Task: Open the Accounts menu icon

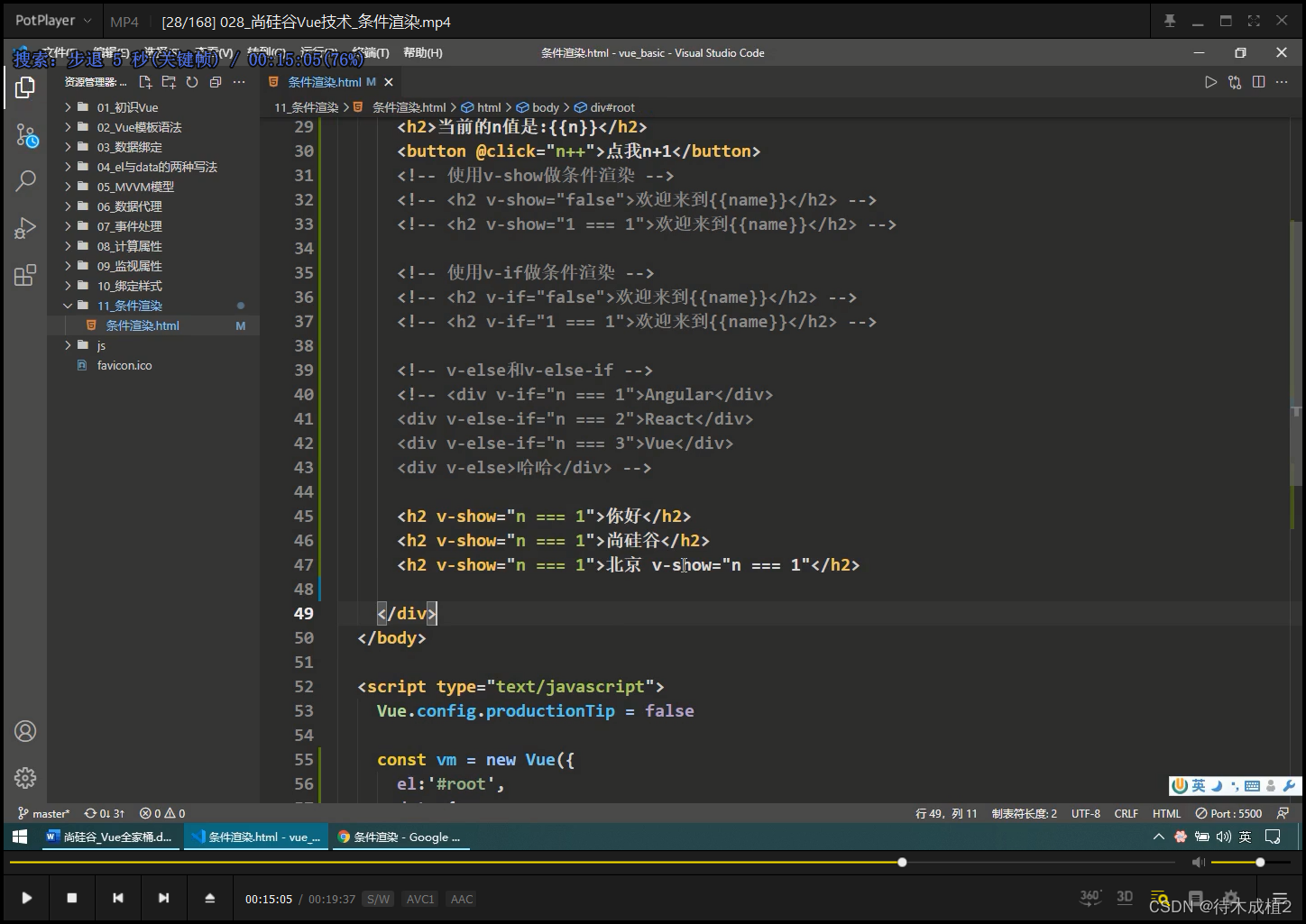Action: (25, 731)
